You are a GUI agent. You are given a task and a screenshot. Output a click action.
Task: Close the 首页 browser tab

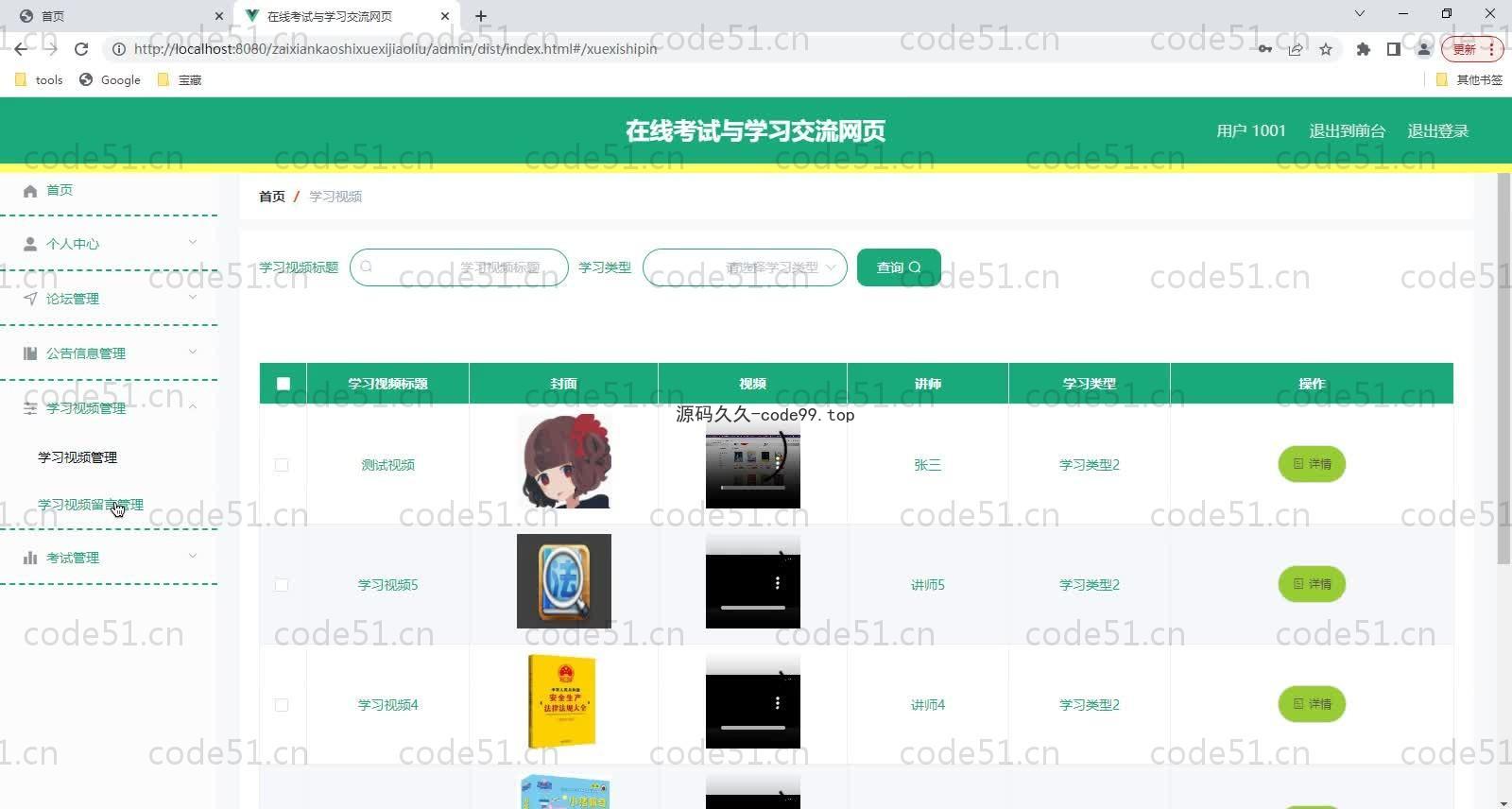[x=219, y=16]
